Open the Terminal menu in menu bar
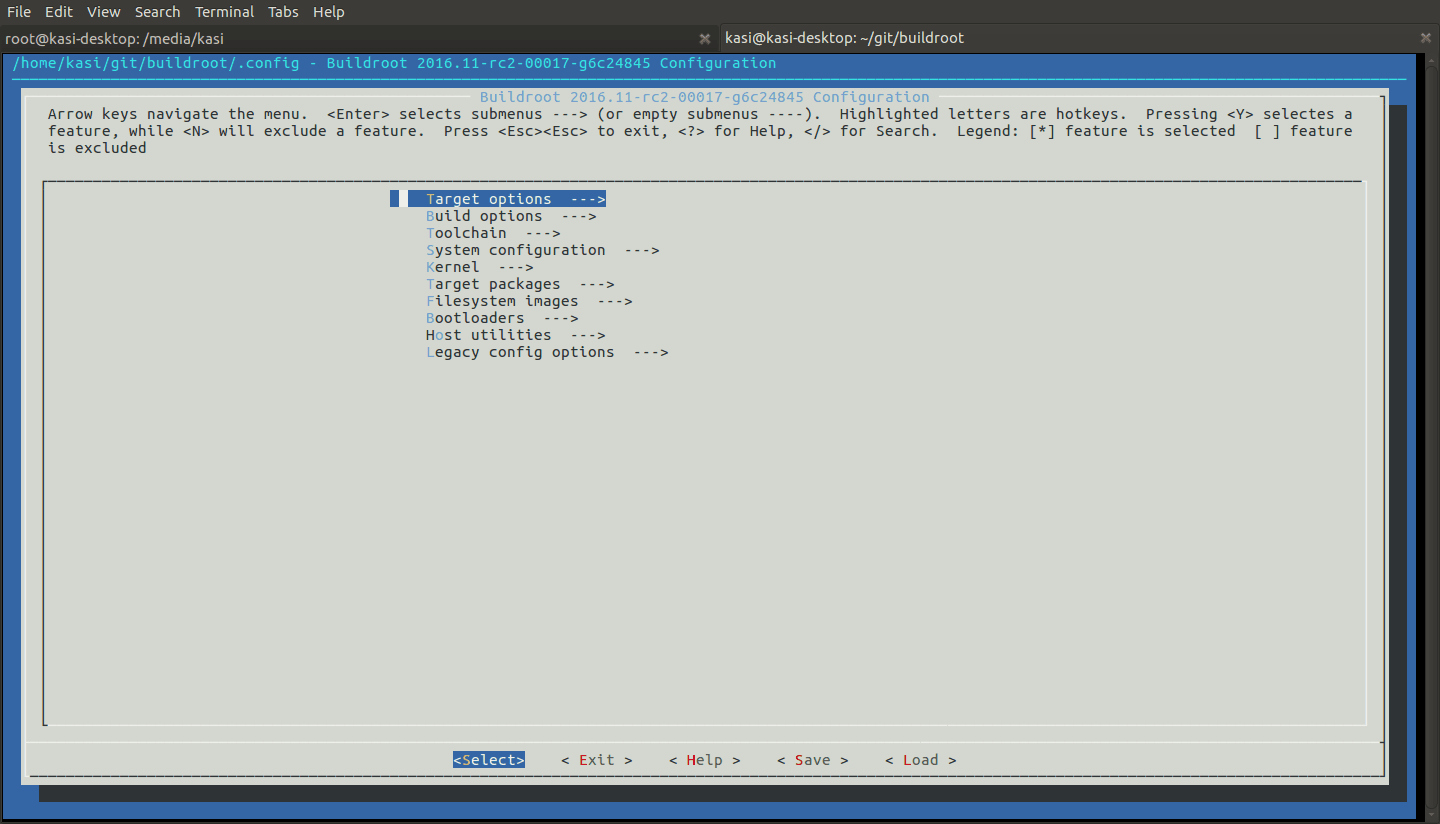This screenshot has width=1440, height=824. 224,12
